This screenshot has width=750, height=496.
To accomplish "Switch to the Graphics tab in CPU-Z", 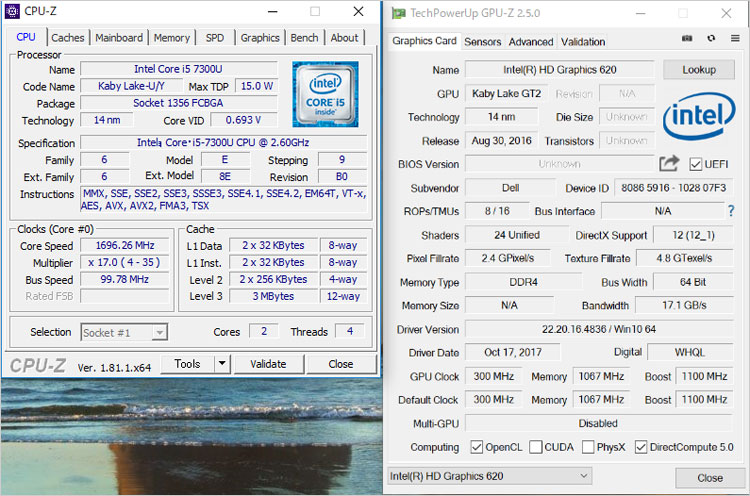I will [x=260, y=38].
